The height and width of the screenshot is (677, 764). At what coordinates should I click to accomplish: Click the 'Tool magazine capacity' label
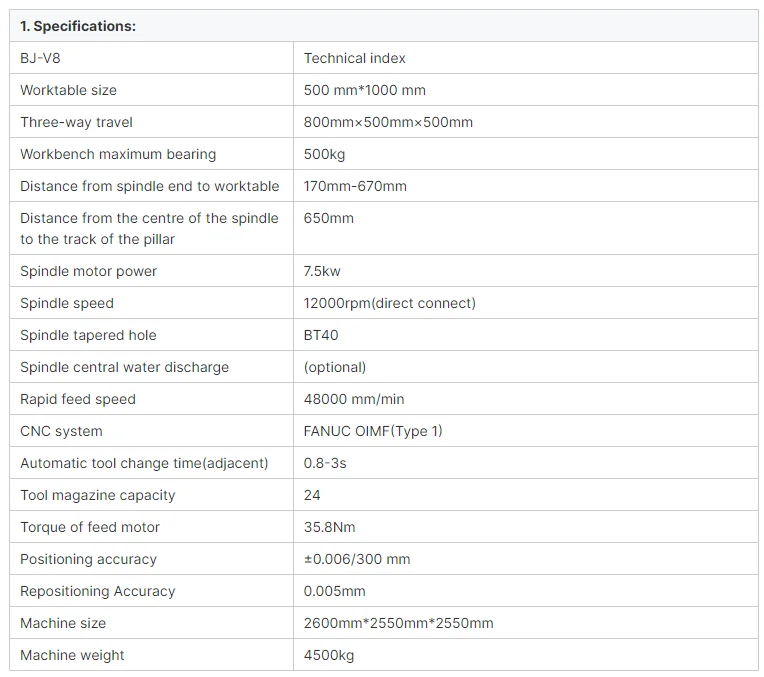[98, 495]
